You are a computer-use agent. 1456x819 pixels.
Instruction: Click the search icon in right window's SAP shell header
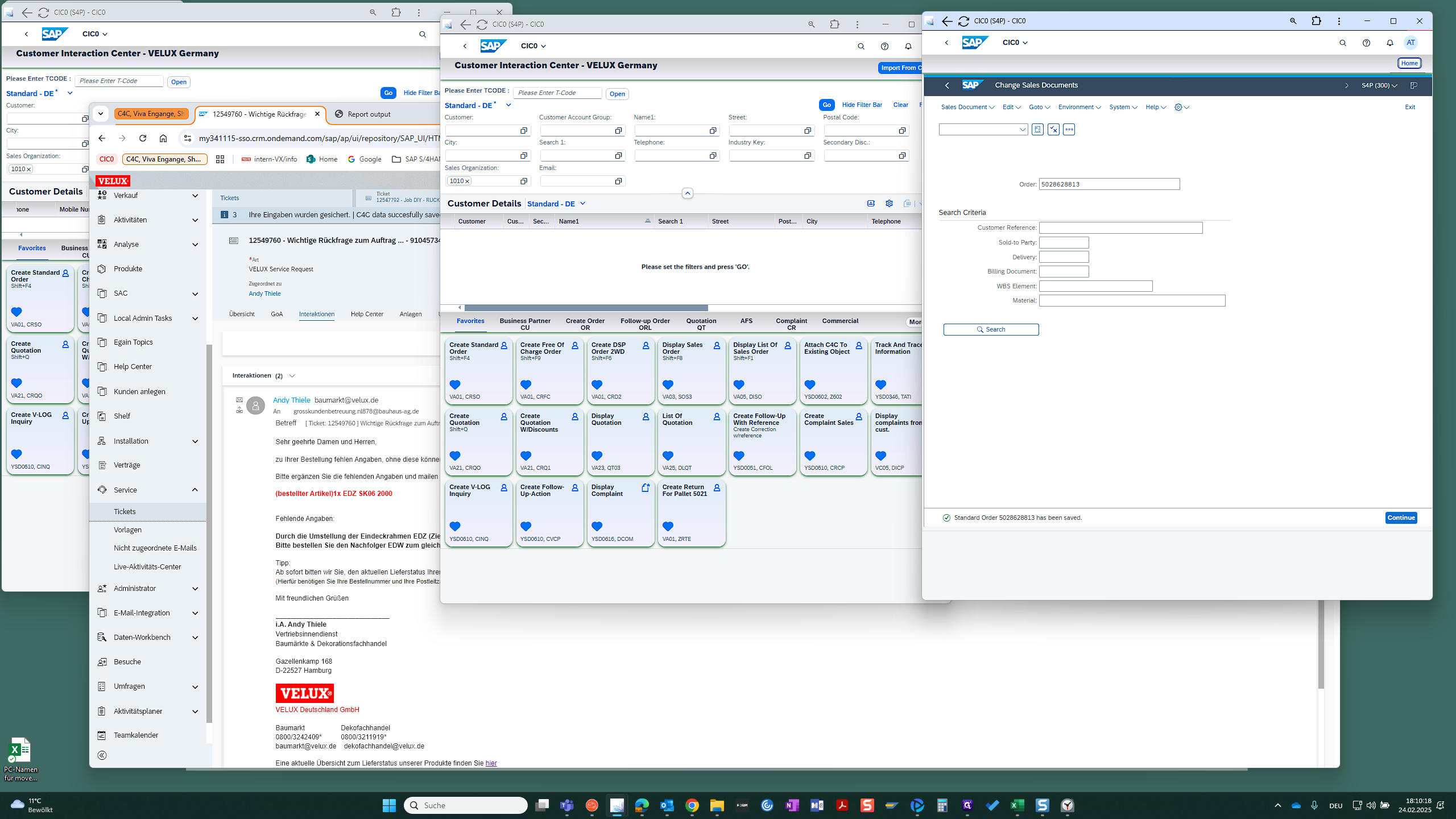pyautogui.click(x=1343, y=43)
